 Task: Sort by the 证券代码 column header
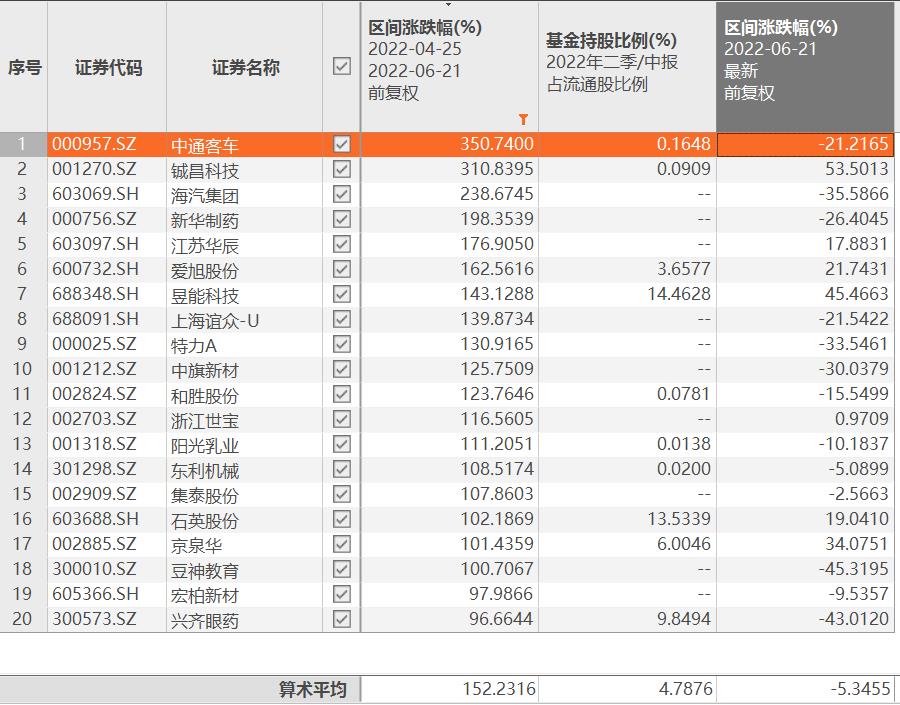[x=108, y=67]
